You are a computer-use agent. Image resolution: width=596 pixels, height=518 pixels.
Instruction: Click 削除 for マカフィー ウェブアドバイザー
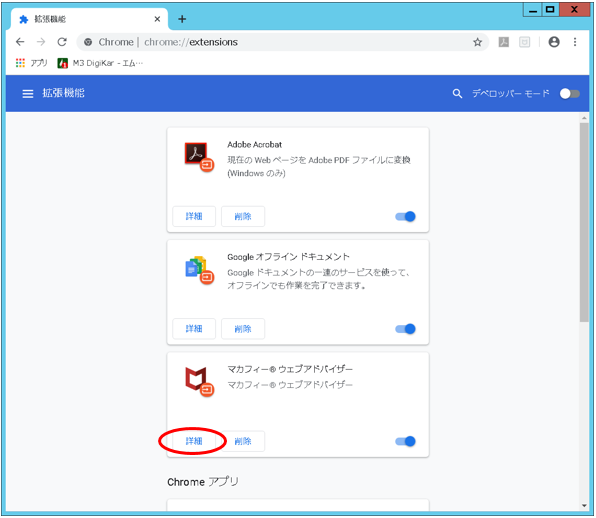pyautogui.click(x=243, y=441)
